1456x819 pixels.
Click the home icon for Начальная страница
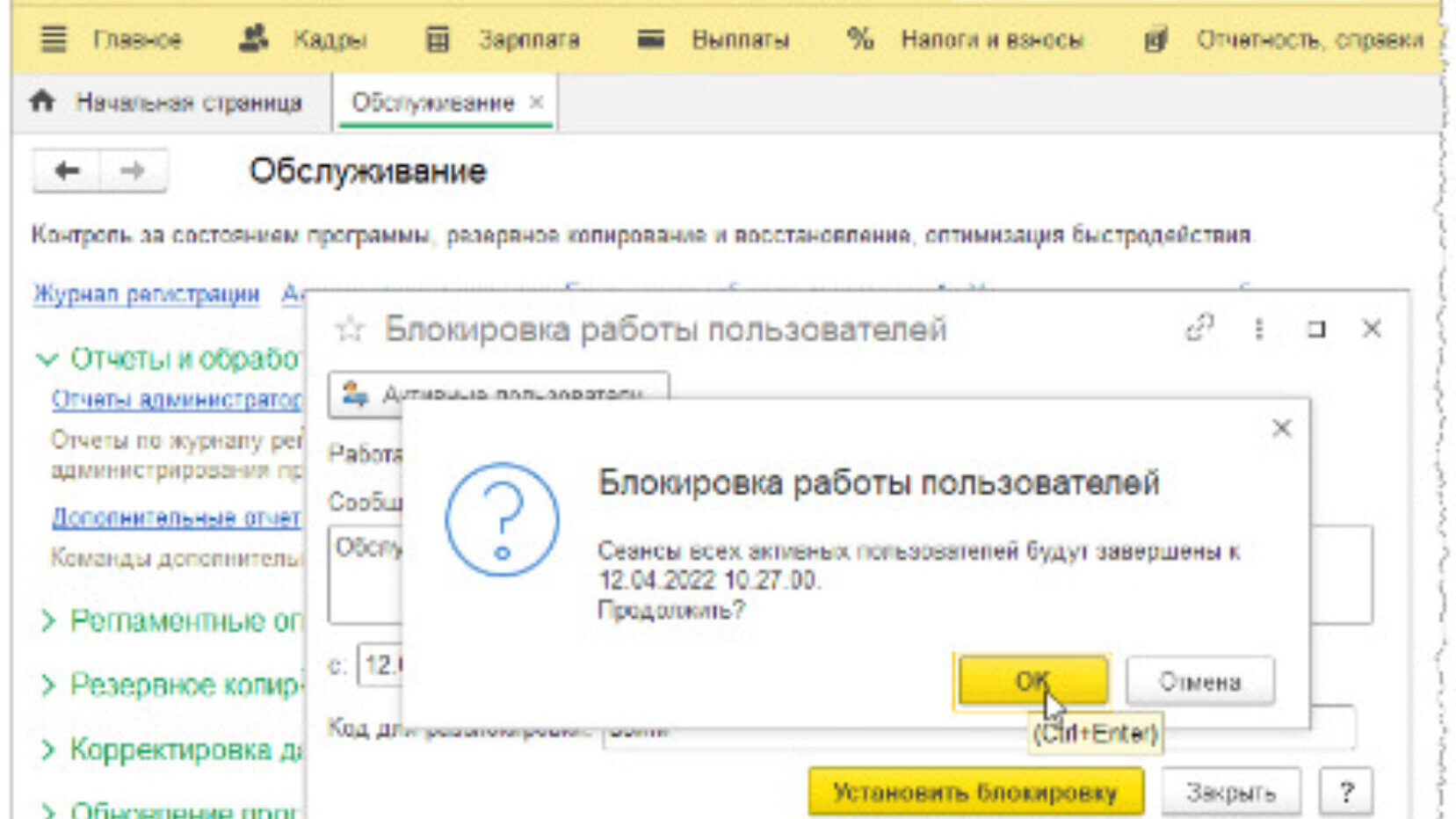click(42, 102)
